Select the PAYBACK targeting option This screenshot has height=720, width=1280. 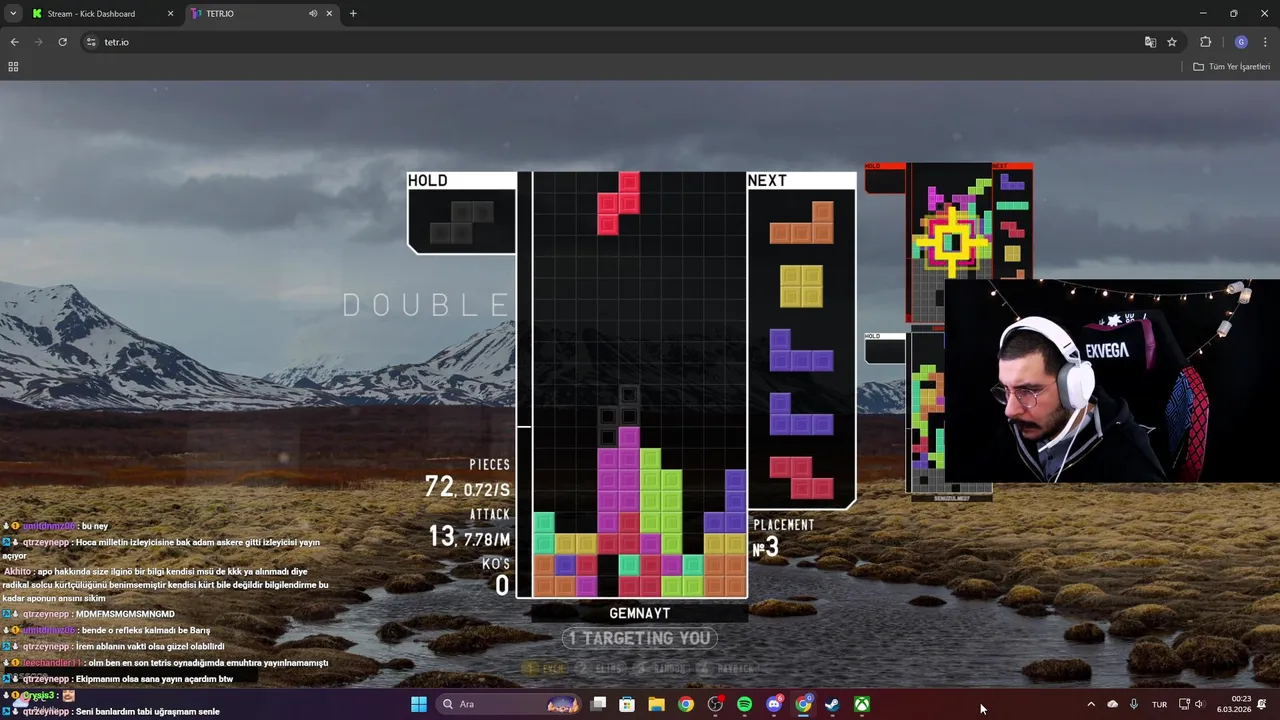pyautogui.click(x=729, y=668)
